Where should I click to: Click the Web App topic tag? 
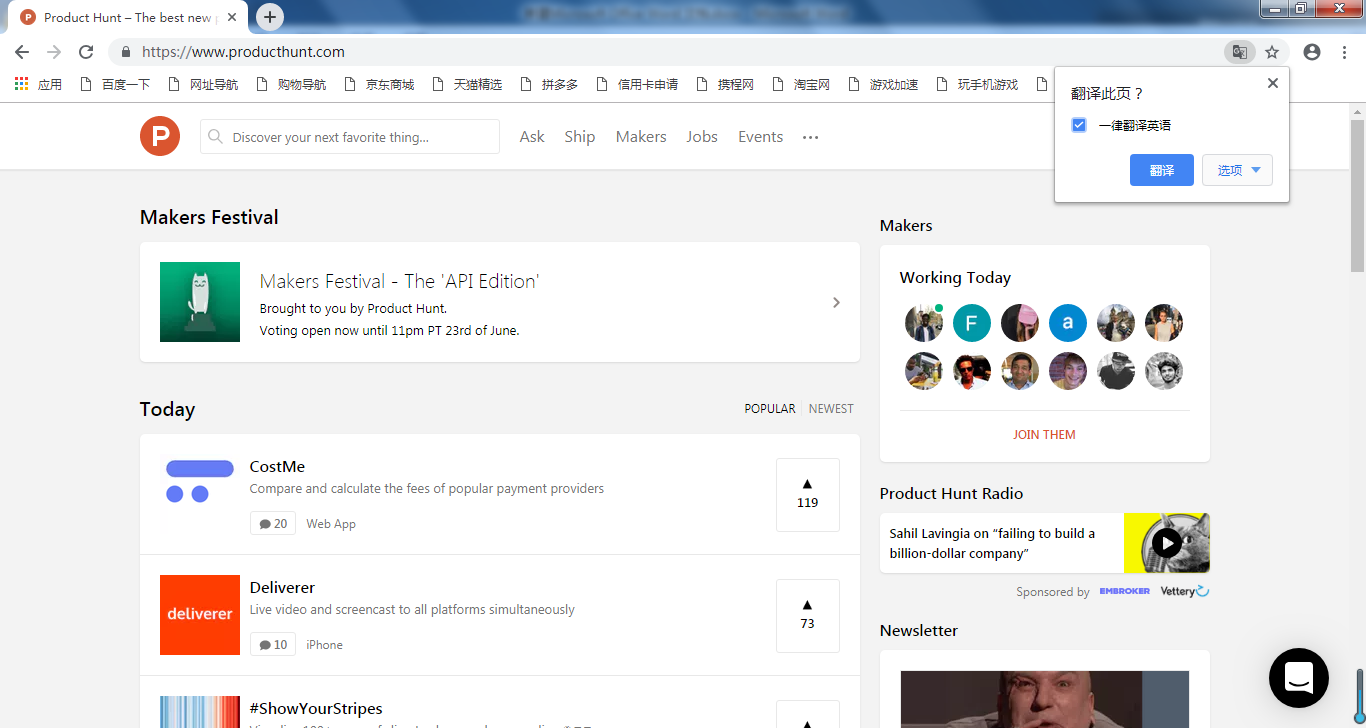coord(331,524)
